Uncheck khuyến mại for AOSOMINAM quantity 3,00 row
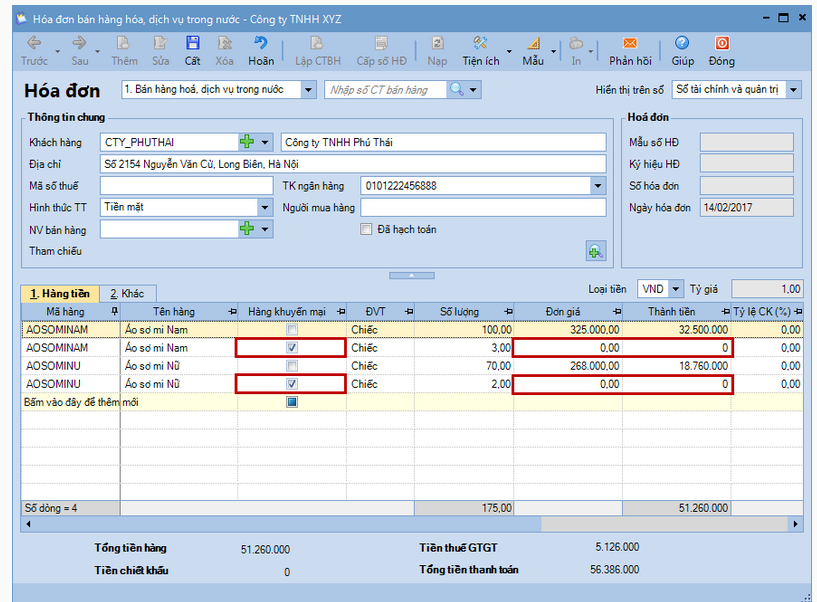 click(x=292, y=348)
